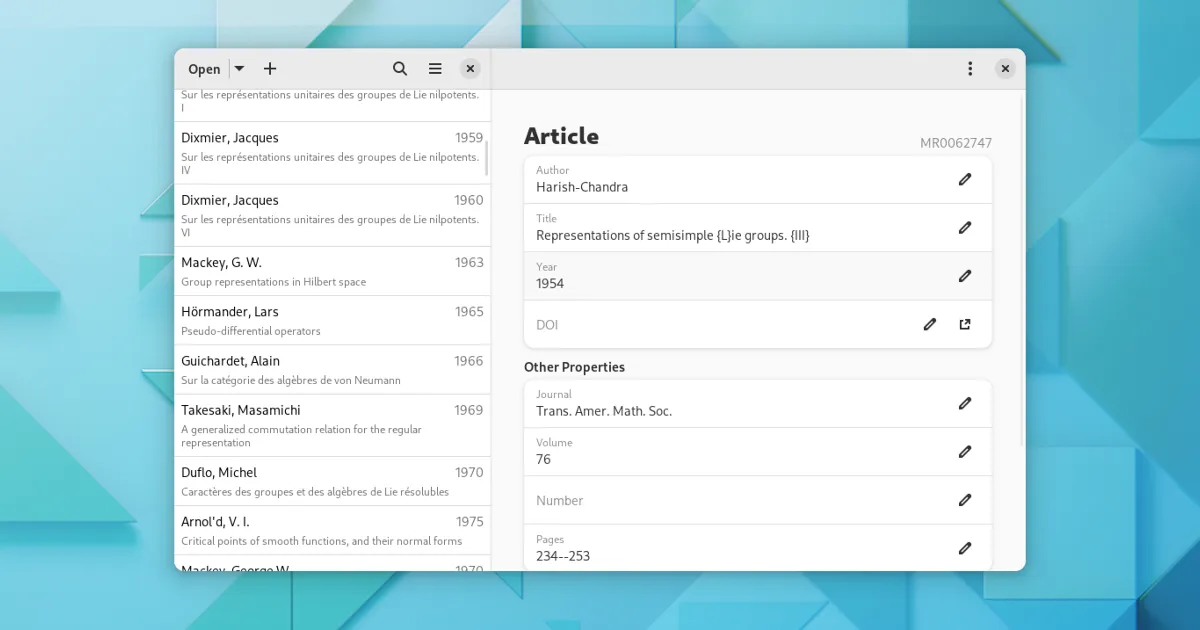Viewport: 1200px width, 630px height.
Task: Edit the Pages field pencil icon
Action: click(x=965, y=548)
